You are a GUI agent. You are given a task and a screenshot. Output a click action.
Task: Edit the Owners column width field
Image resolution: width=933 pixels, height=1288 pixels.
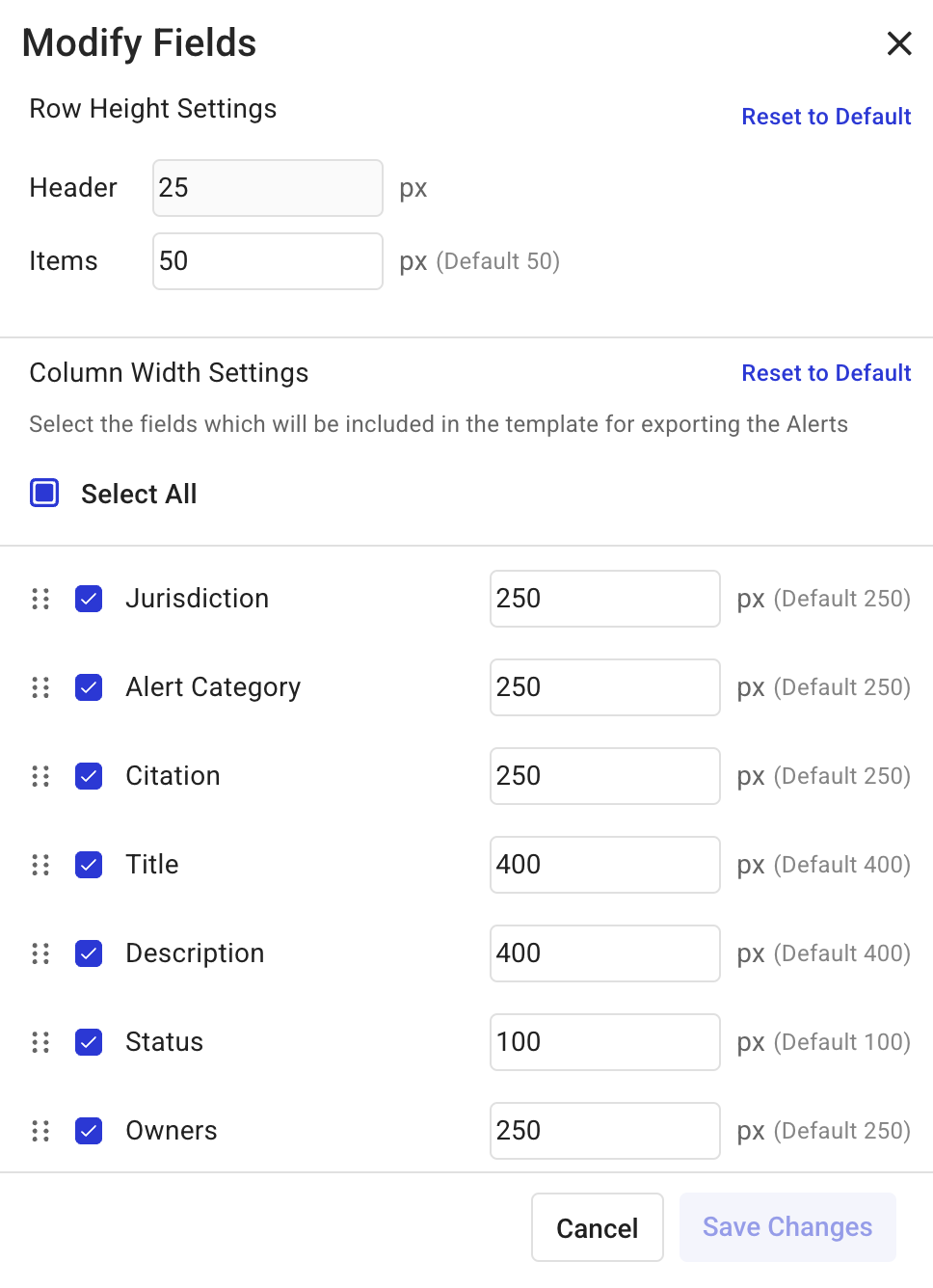[604, 1131]
